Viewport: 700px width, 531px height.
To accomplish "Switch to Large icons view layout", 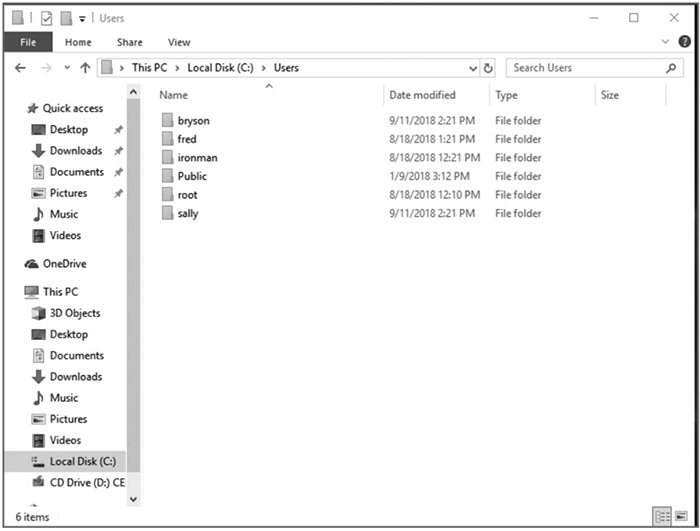I will point(680,516).
